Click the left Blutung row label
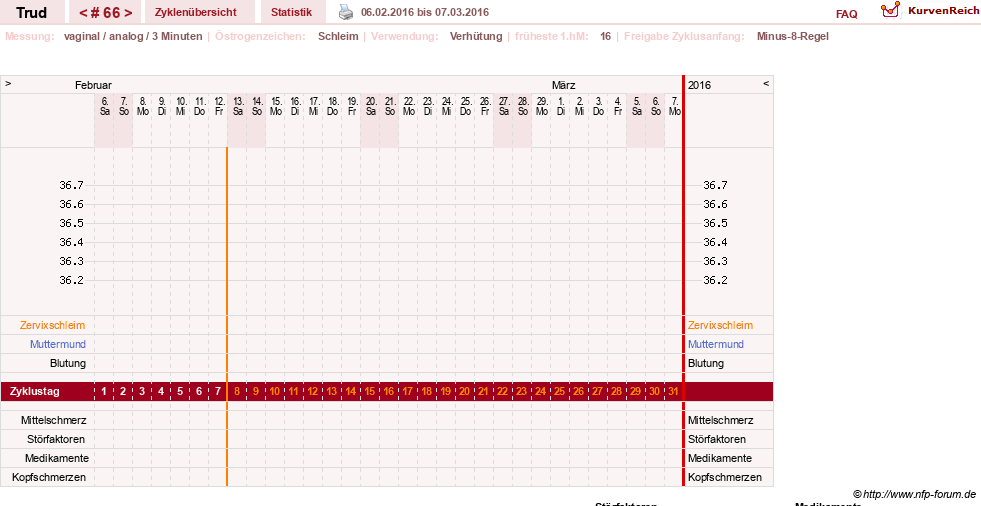 (68, 363)
